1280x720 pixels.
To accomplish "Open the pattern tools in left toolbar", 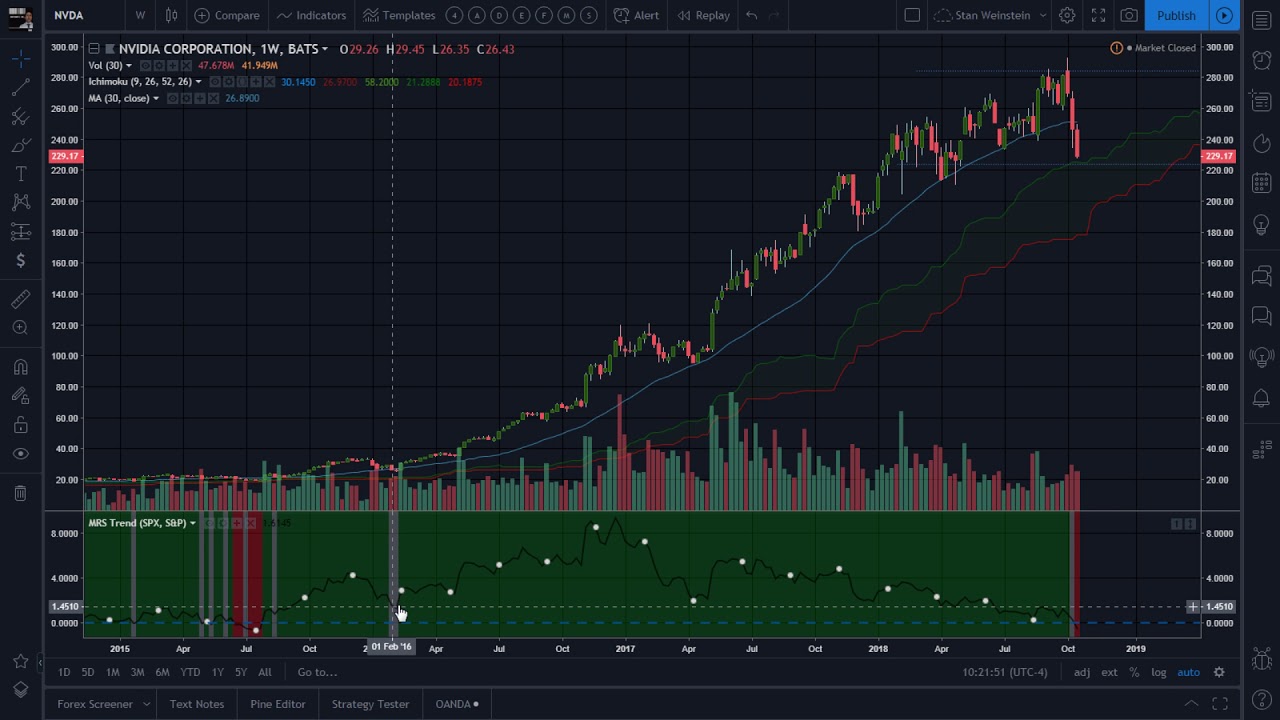I will coord(20,203).
